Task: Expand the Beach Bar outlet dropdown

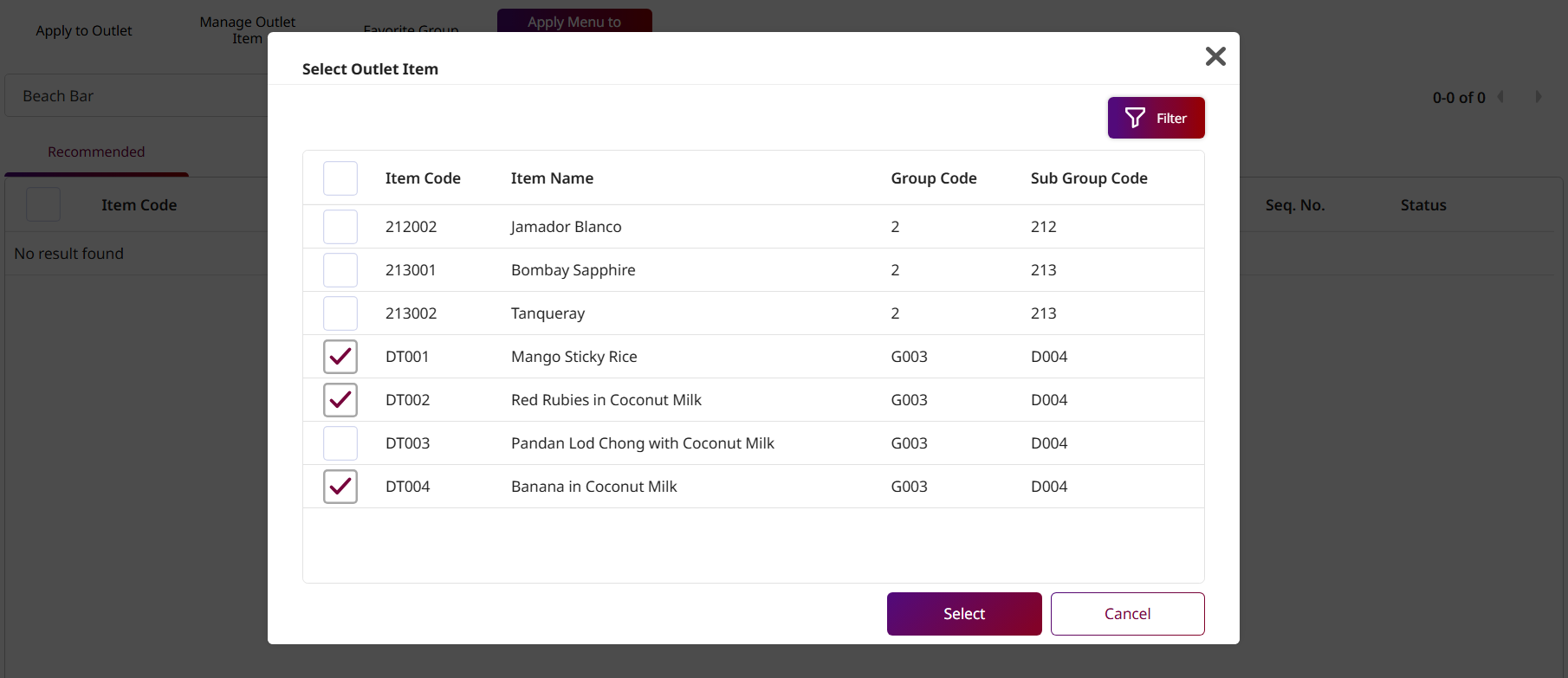Action: 139,96
